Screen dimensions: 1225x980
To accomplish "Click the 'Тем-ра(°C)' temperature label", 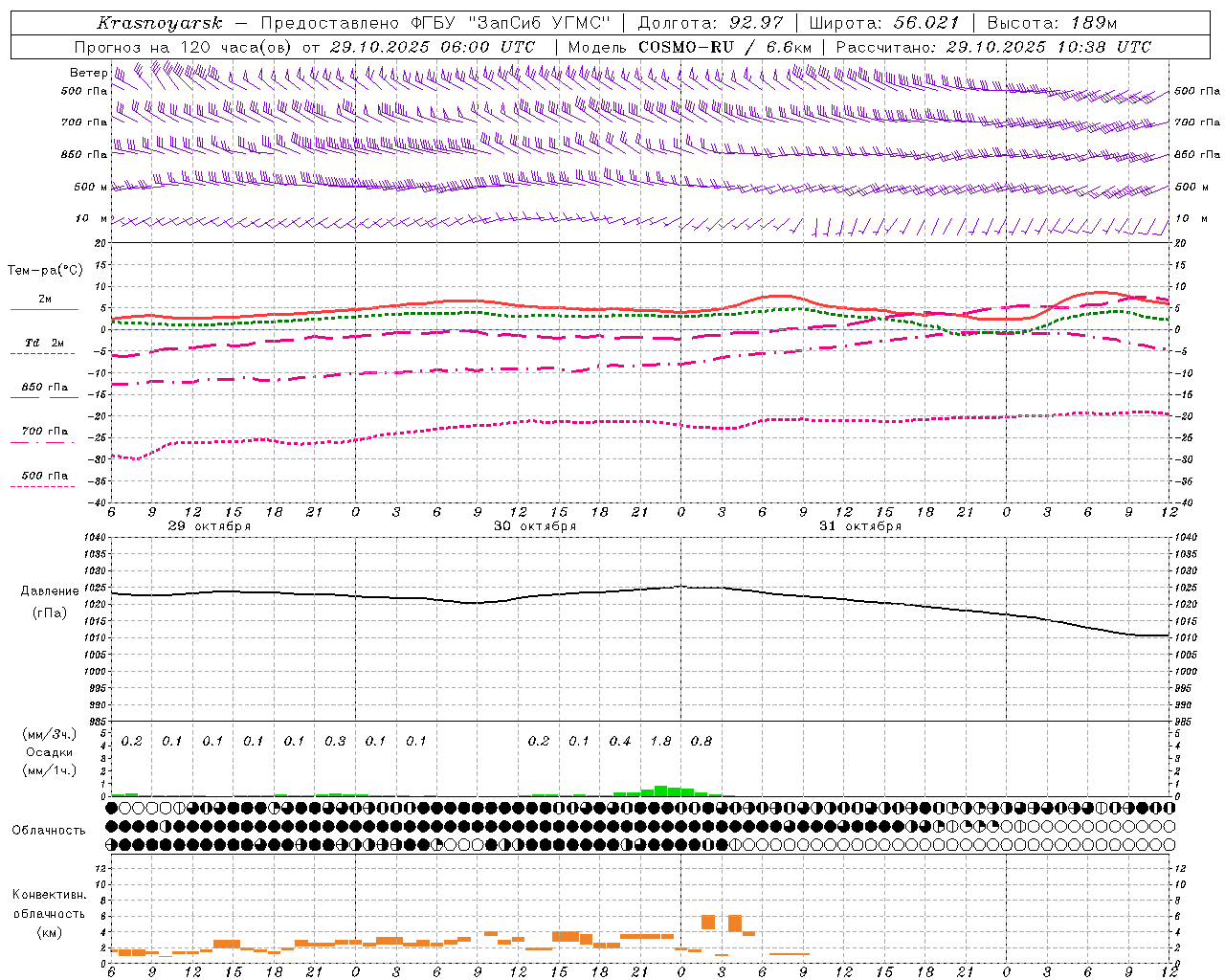I will [45, 271].
